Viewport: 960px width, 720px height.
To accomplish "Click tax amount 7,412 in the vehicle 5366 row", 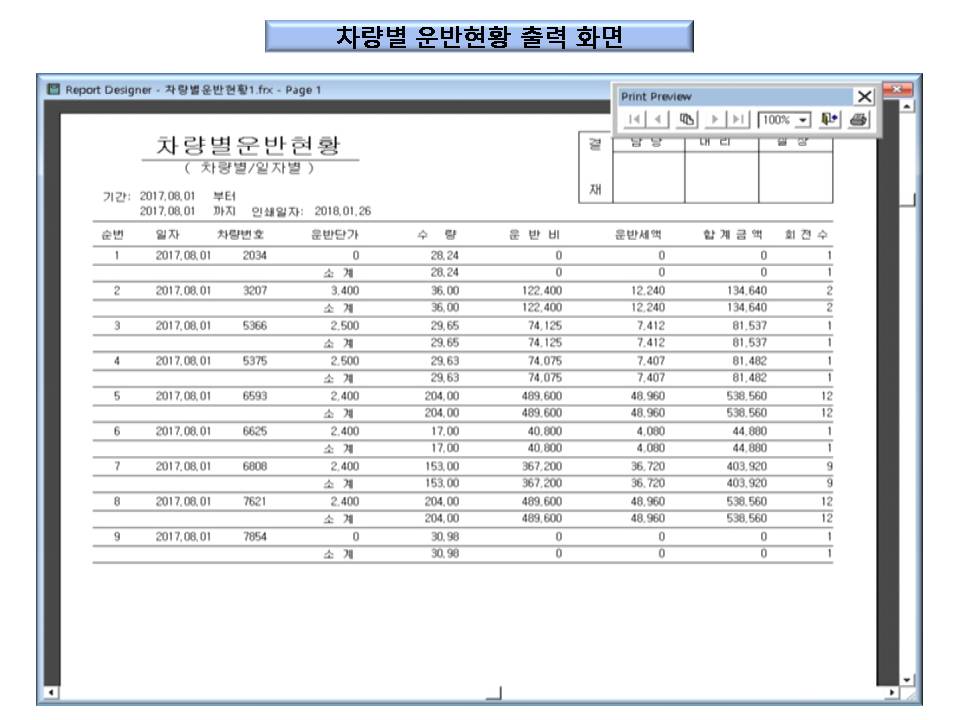I will (650, 326).
